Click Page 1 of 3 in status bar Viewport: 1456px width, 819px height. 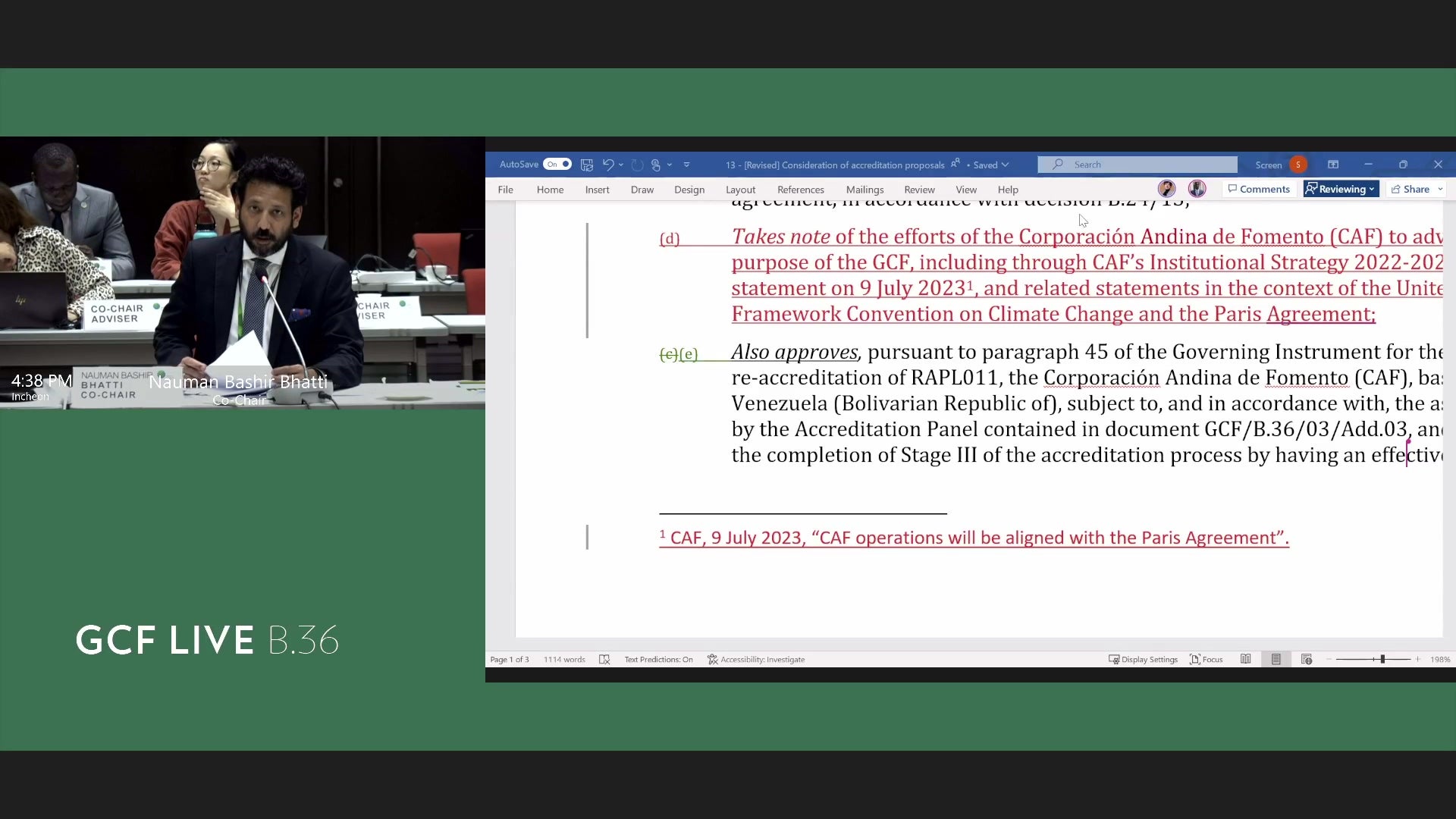click(510, 660)
